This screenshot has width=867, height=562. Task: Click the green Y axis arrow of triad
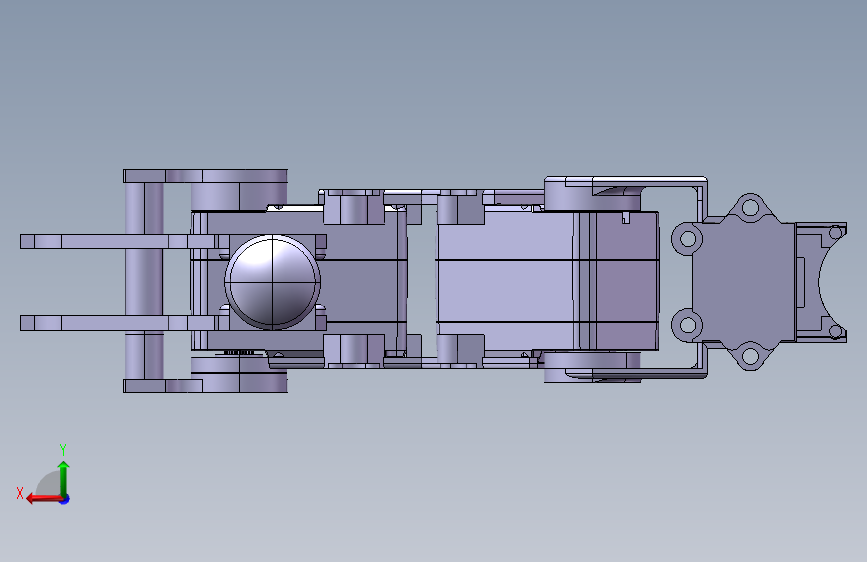point(64,478)
